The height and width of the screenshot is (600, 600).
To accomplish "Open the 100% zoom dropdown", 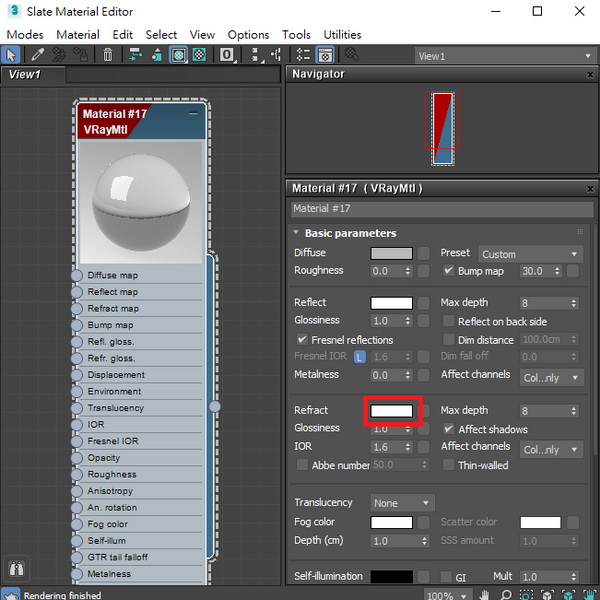I will click(447, 595).
